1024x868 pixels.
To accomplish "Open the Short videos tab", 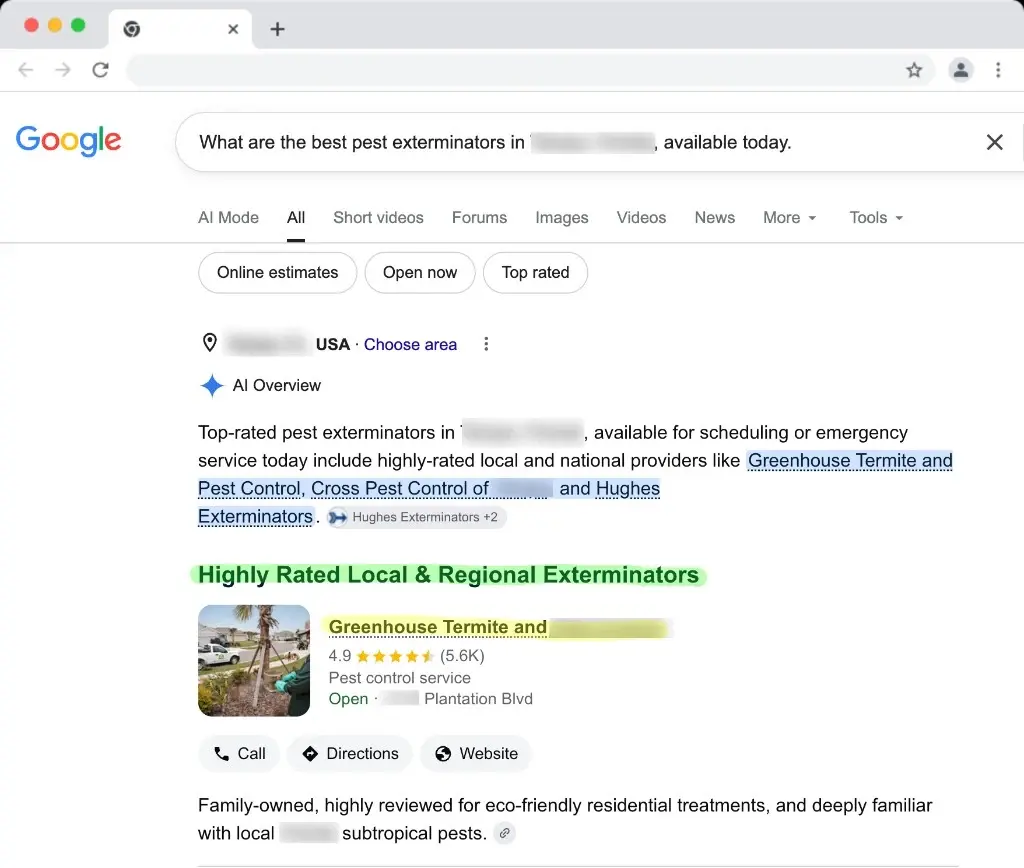I will (378, 217).
